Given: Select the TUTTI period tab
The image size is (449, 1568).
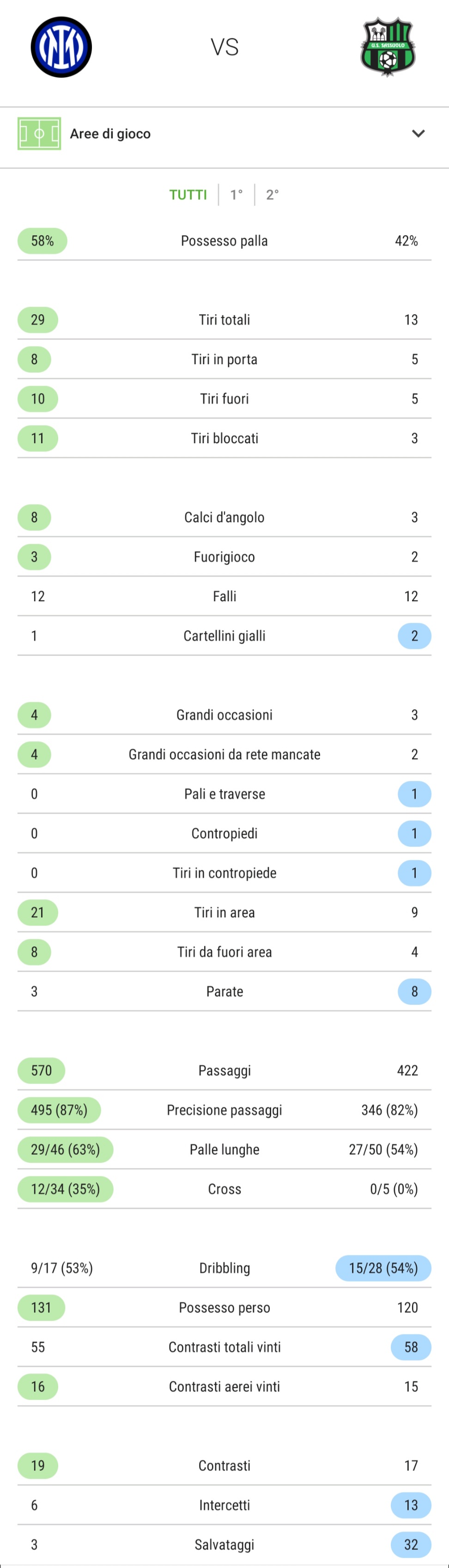Looking at the screenshot, I should [188, 195].
